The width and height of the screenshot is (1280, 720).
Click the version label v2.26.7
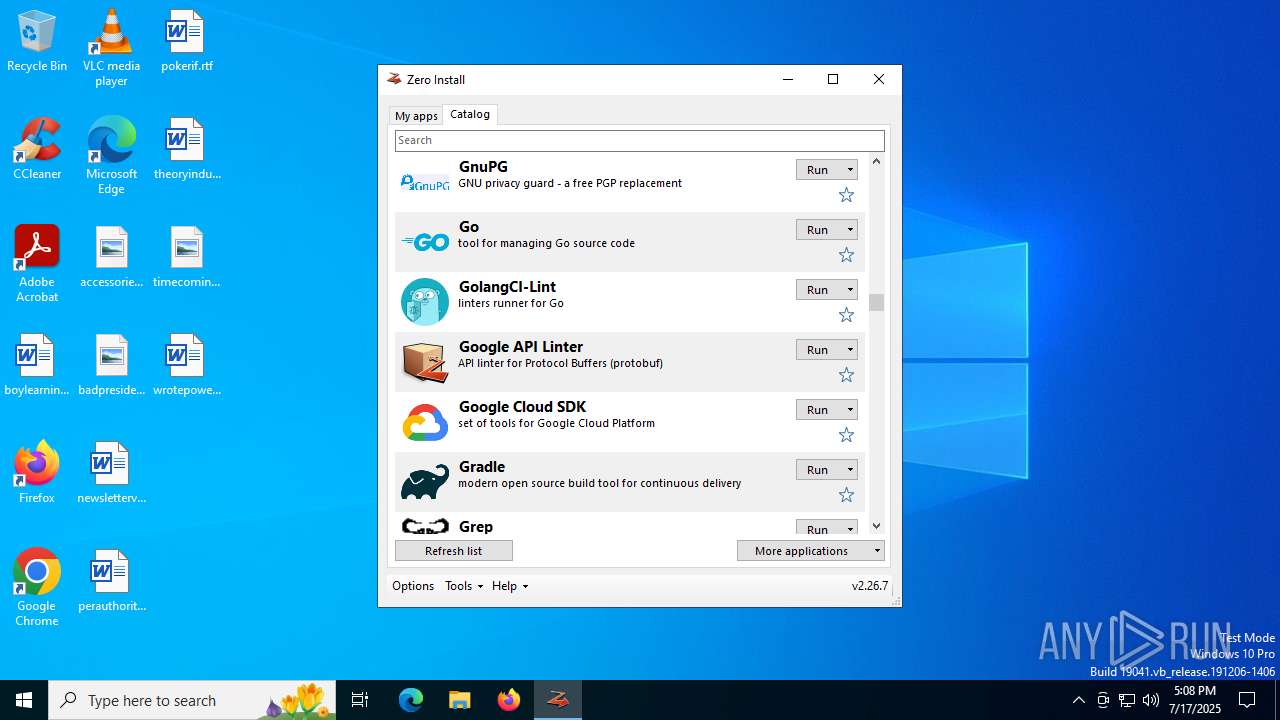[x=869, y=586]
